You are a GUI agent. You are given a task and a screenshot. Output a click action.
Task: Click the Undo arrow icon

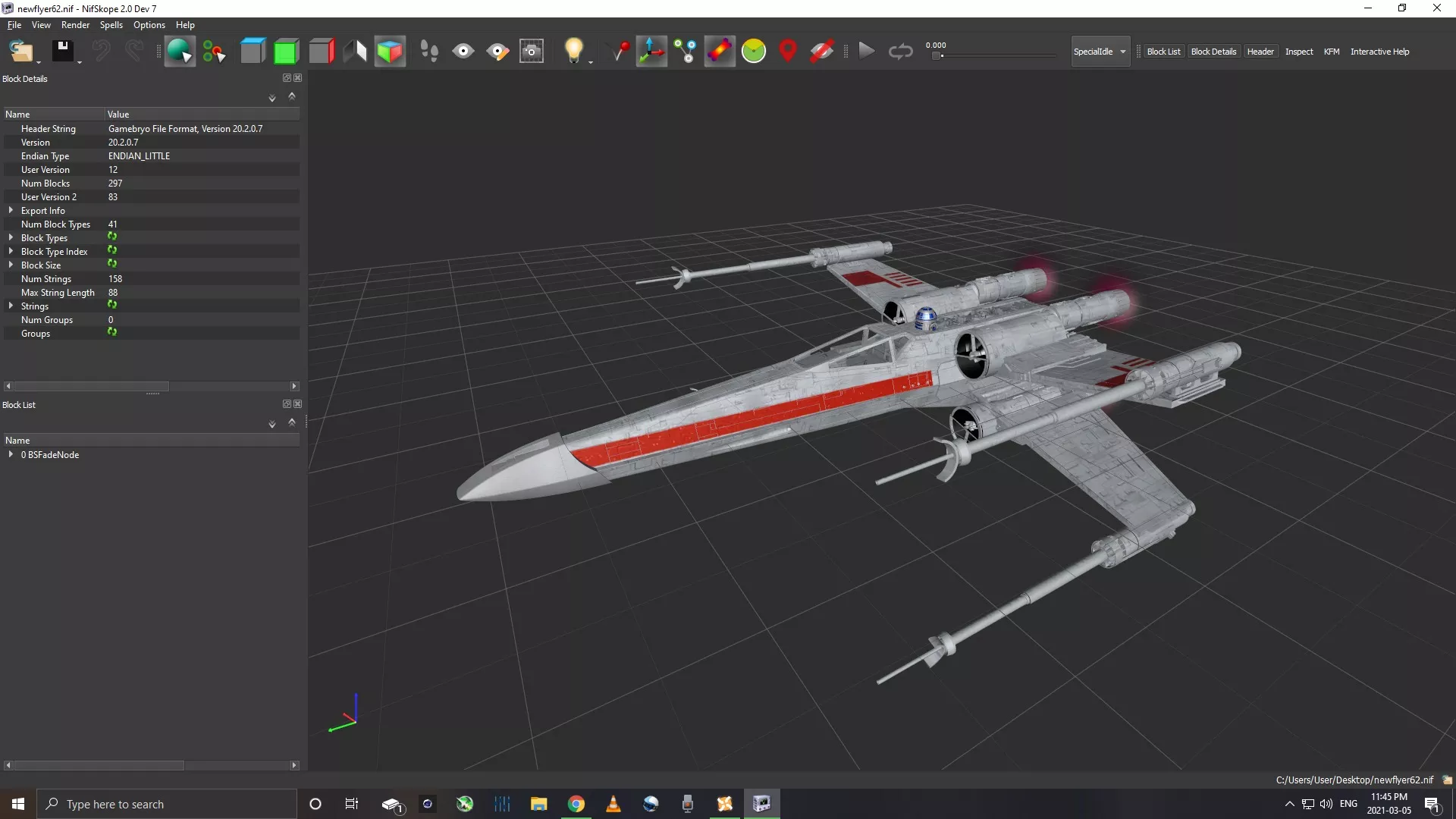101,52
